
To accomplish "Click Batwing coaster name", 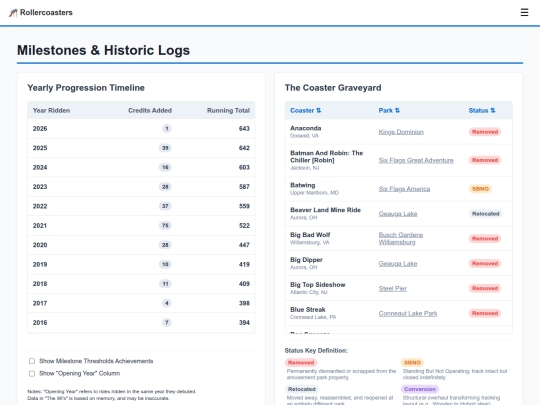I will pos(302,185).
